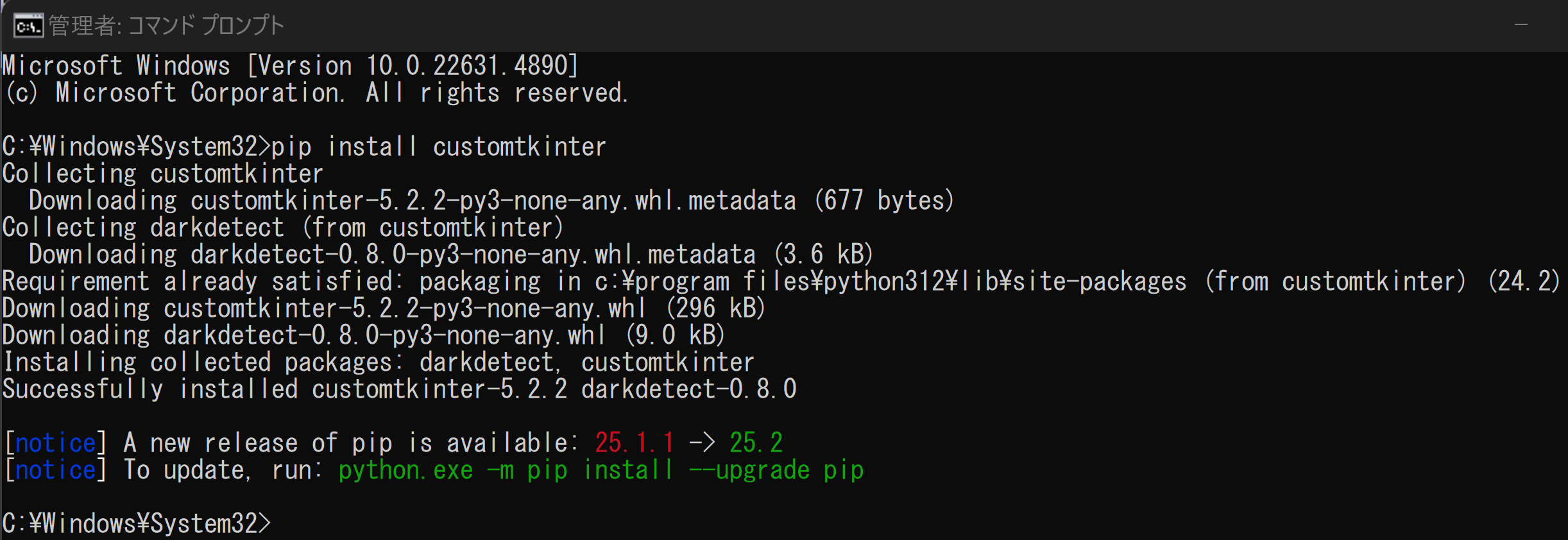Open the Command Prompt system menu icon
The height and width of the screenshot is (540, 1568).
(x=29, y=26)
